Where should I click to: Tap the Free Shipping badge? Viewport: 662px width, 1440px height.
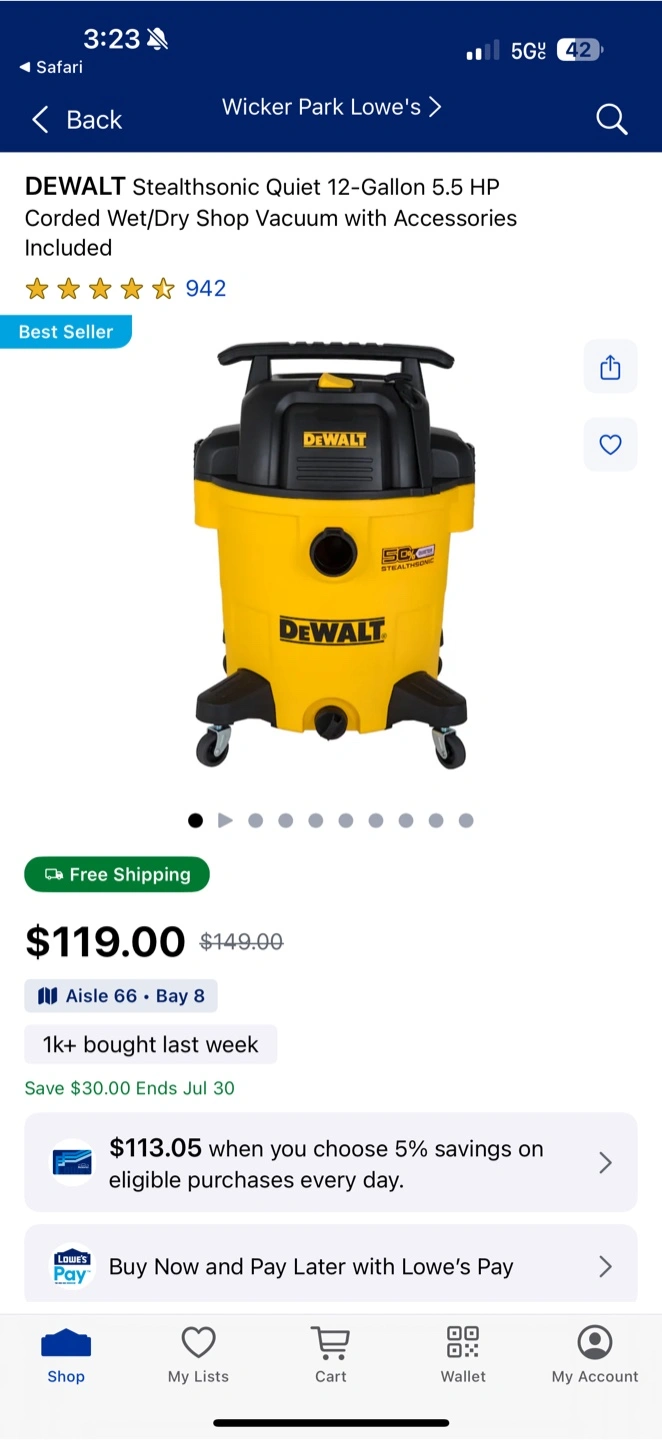point(117,874)
